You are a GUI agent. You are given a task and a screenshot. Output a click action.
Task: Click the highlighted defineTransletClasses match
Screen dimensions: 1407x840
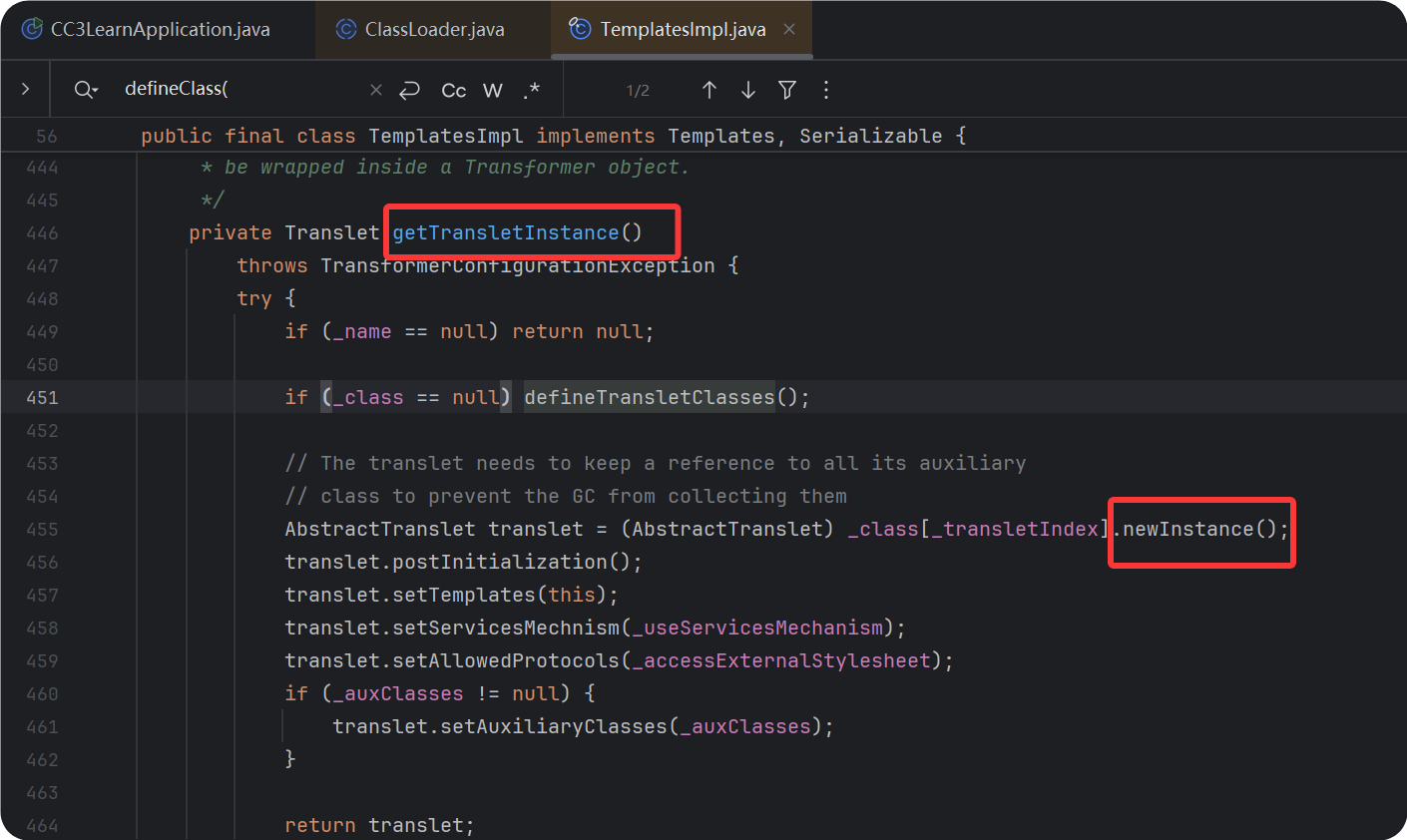point(650,396)
